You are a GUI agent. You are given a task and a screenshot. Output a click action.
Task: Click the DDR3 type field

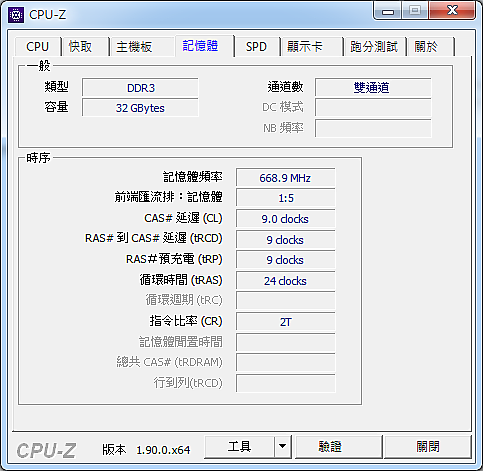[140, 88]
